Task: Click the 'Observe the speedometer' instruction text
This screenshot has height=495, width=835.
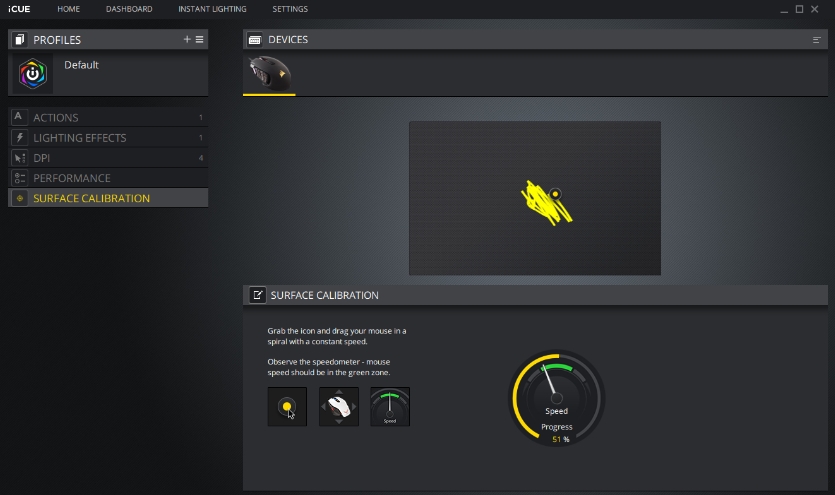Action: tap(329, 367)
